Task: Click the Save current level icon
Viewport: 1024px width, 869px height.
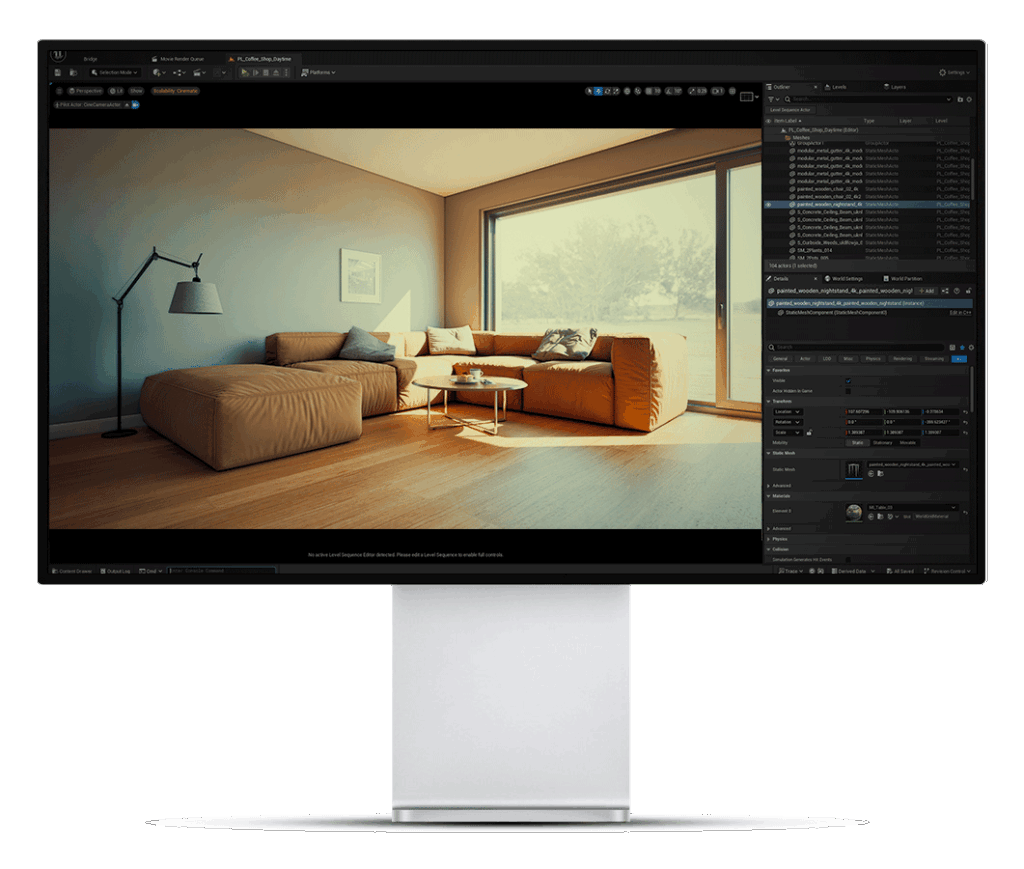Action: tap(58, 72)
